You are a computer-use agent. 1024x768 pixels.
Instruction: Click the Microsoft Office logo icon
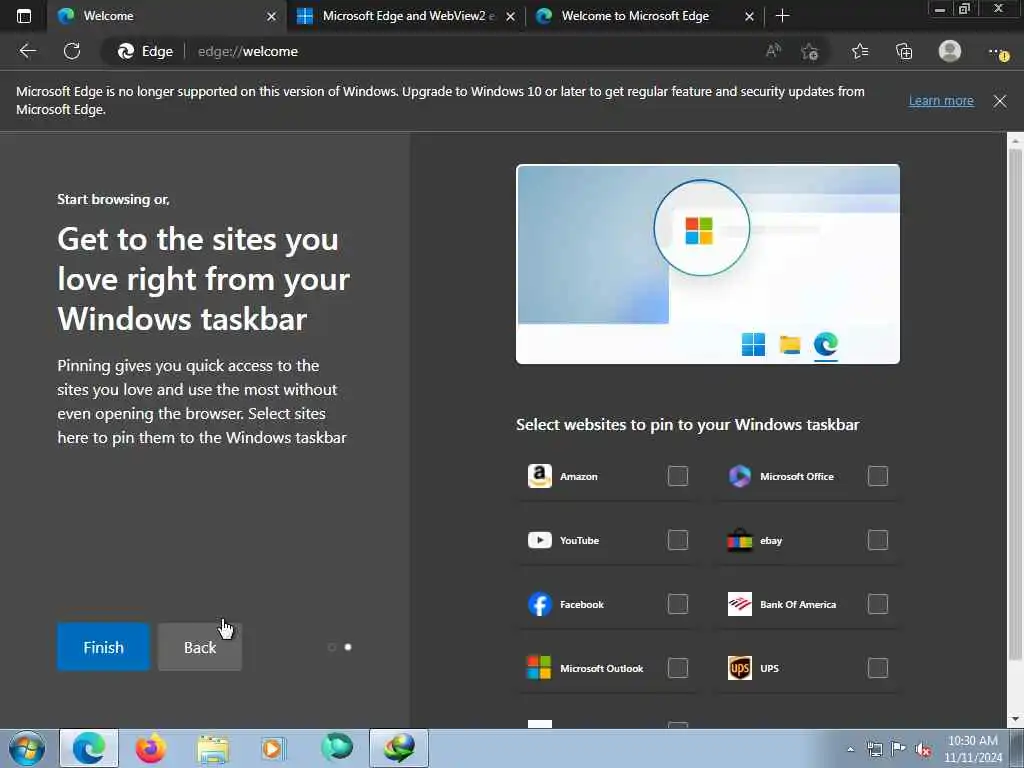(739, 476)
